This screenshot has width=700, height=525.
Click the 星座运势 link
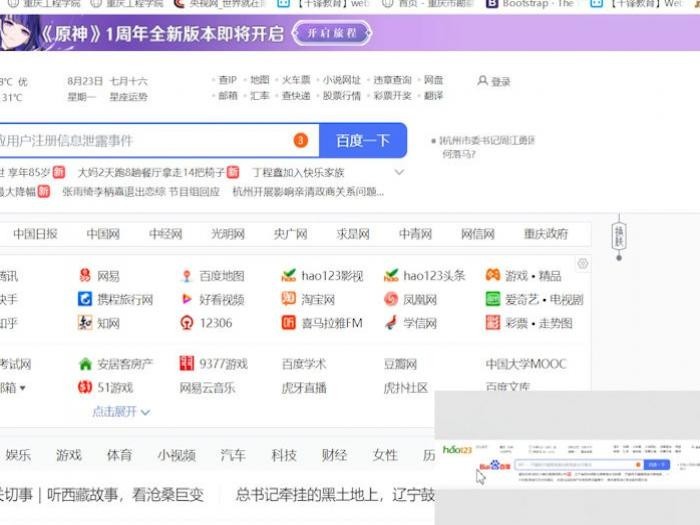pyautogui.click(x=129, y=97)
